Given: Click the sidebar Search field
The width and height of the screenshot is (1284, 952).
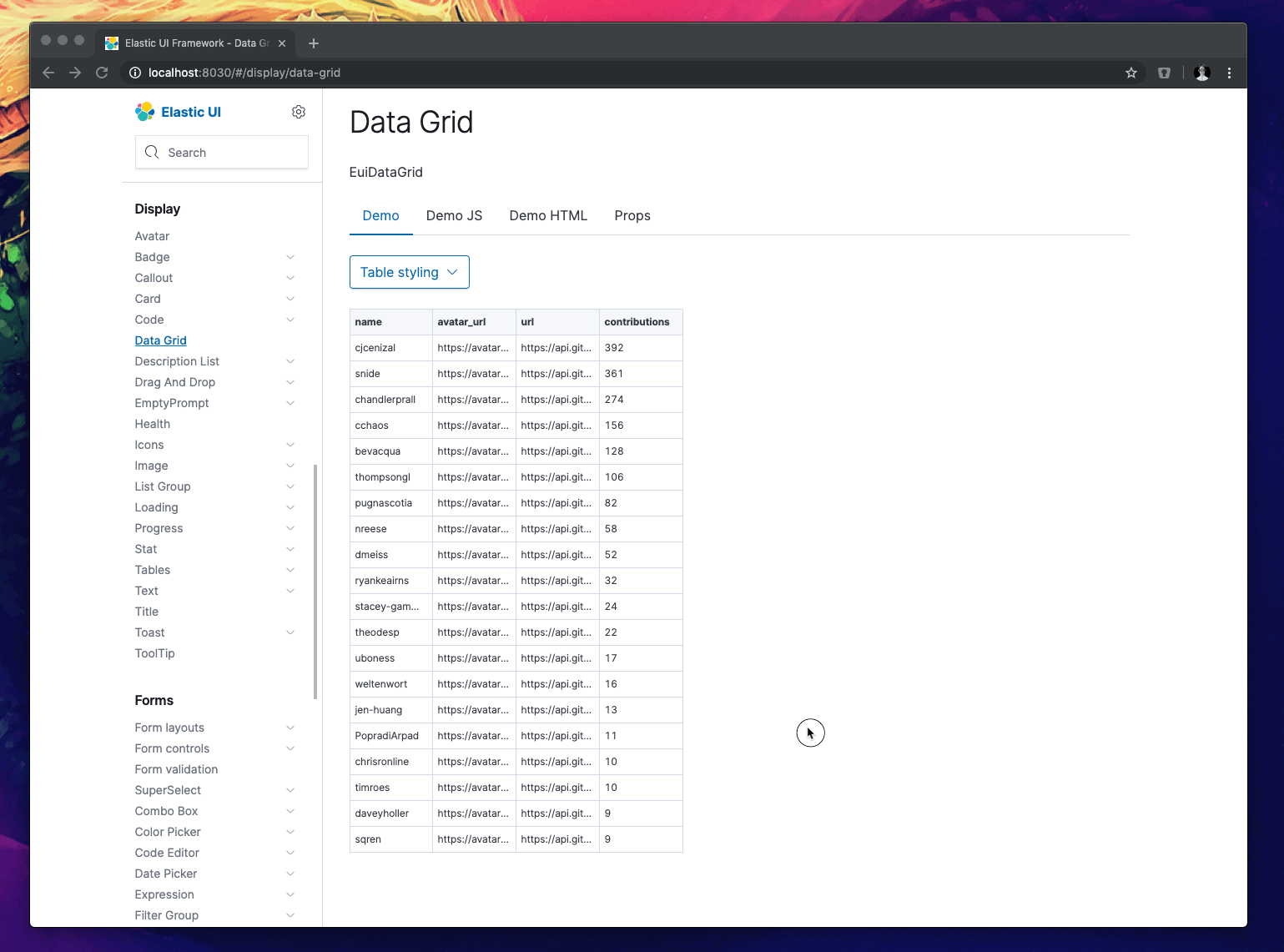Looking at the screenshot, I should (x=222, y=152).
